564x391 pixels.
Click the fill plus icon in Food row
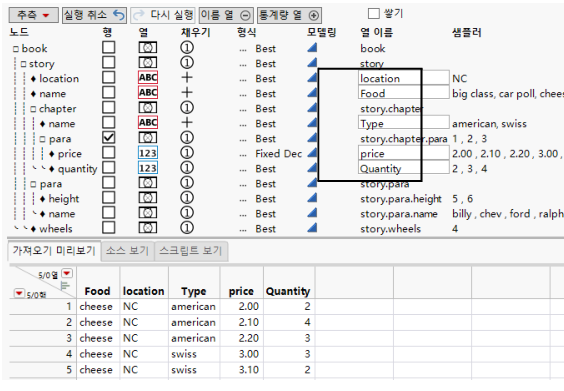(187, 93)
